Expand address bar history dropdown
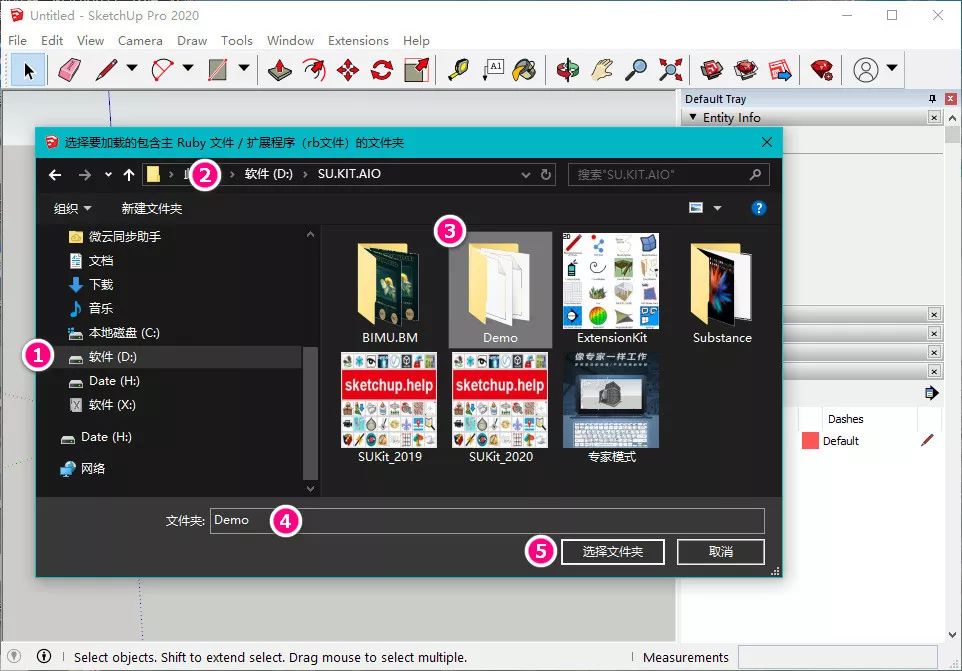Screen dimensions: 962x671 click(x=526, y=175)
